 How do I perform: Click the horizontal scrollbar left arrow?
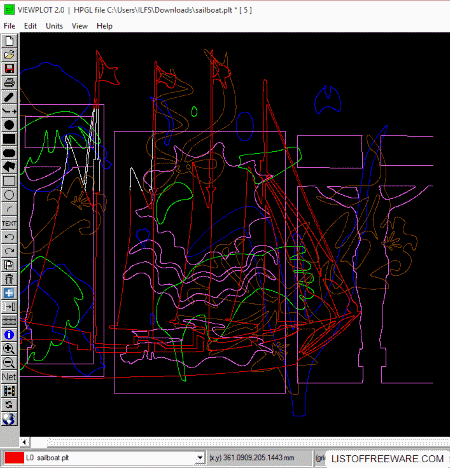pos(24,442)
